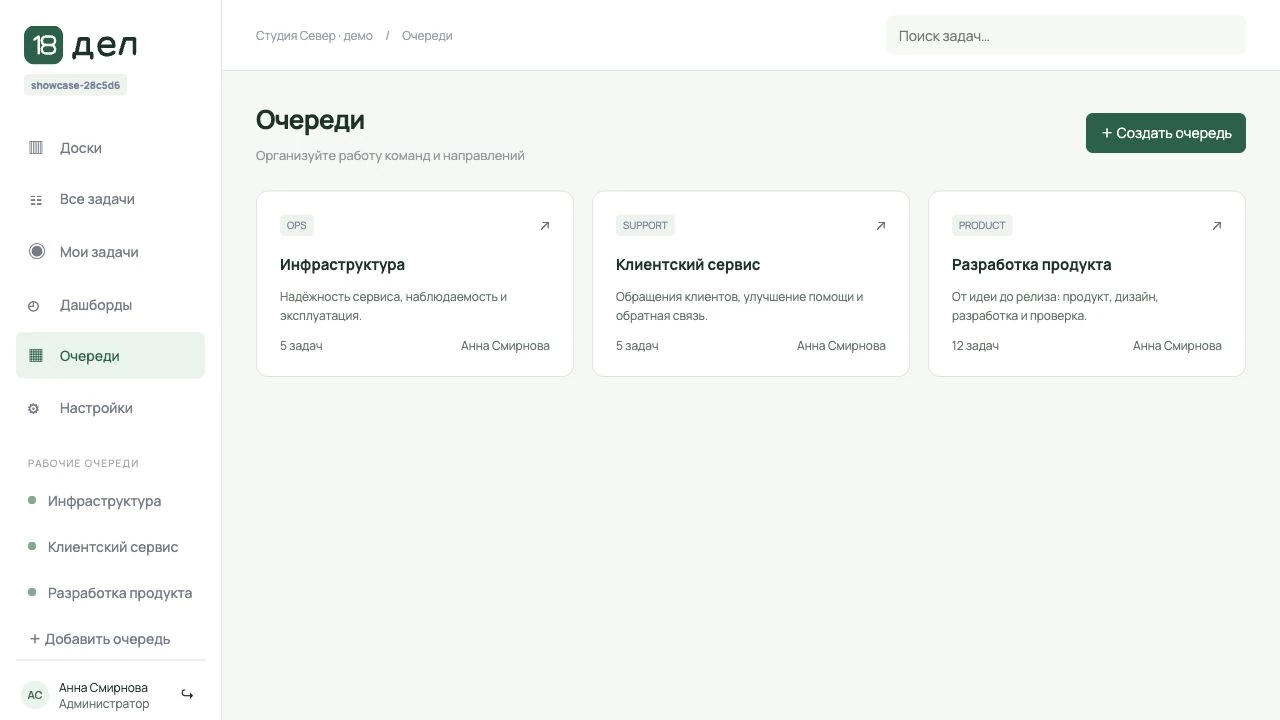This screenshot has width=1280, height=720.
Task: Click the SUPPORT tag badge
Action: point(645,226)
